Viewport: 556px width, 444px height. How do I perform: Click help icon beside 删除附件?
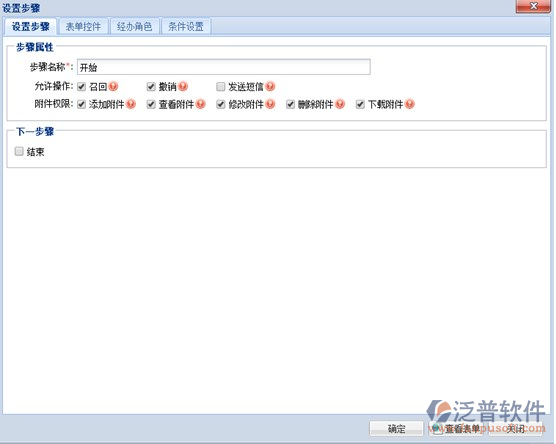click(x=340, y=104)
